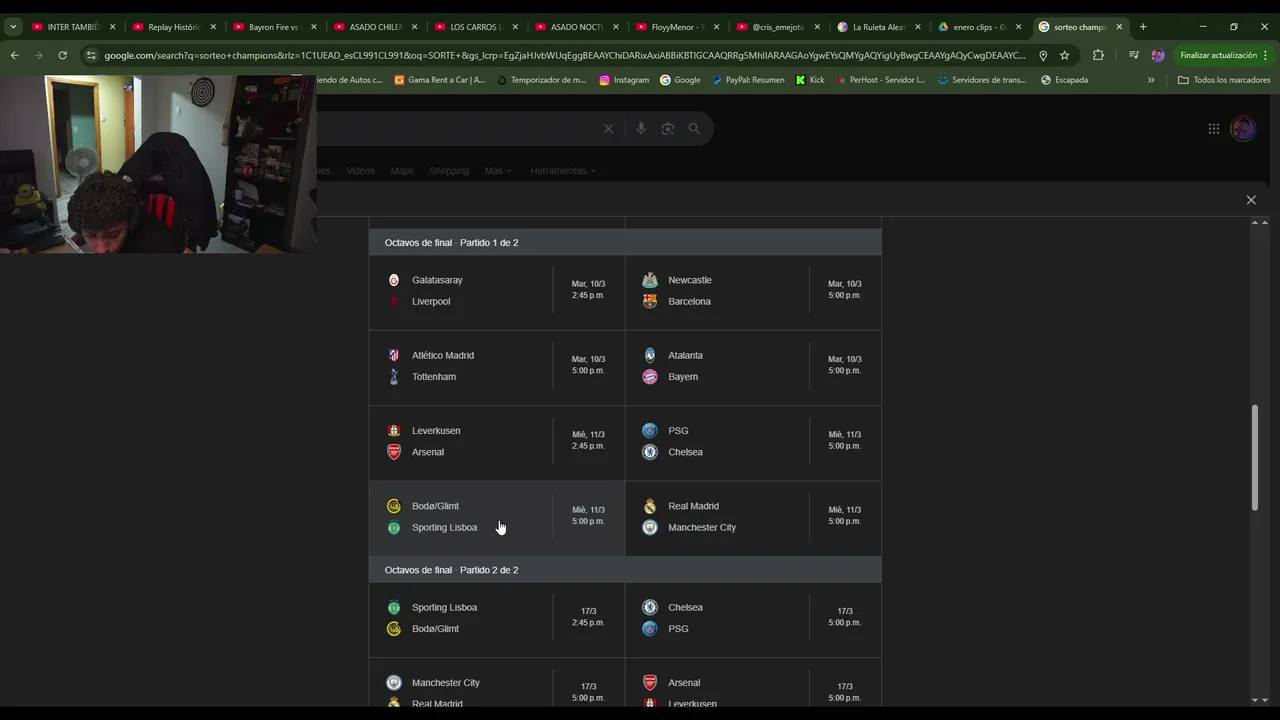Open the Escapada bookmark
Image resolution: width=1280 pixels, height=720 pixels.
(1064, 80)
